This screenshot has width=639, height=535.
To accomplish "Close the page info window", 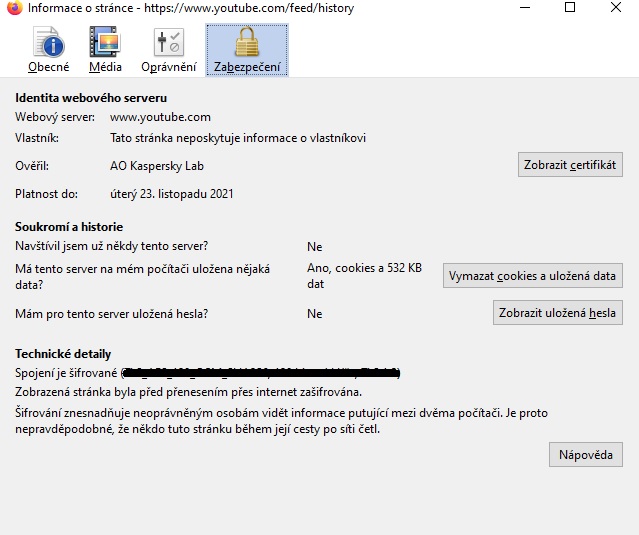I will (616, 7).
